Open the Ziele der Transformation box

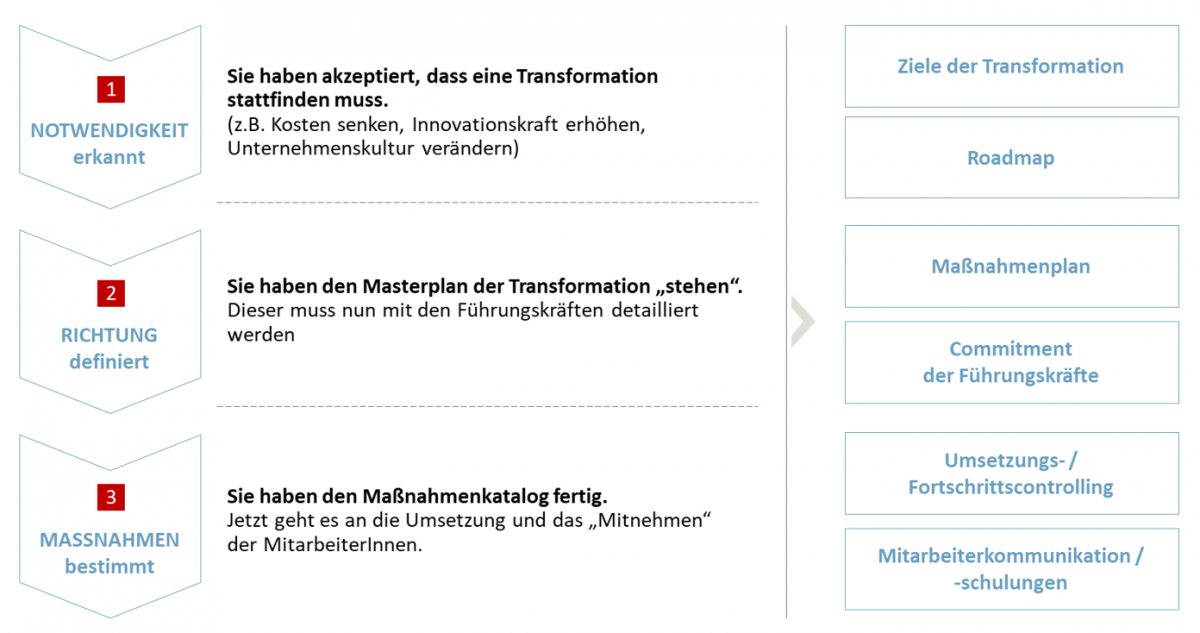pyautogui.click(x=1012, y=67)
